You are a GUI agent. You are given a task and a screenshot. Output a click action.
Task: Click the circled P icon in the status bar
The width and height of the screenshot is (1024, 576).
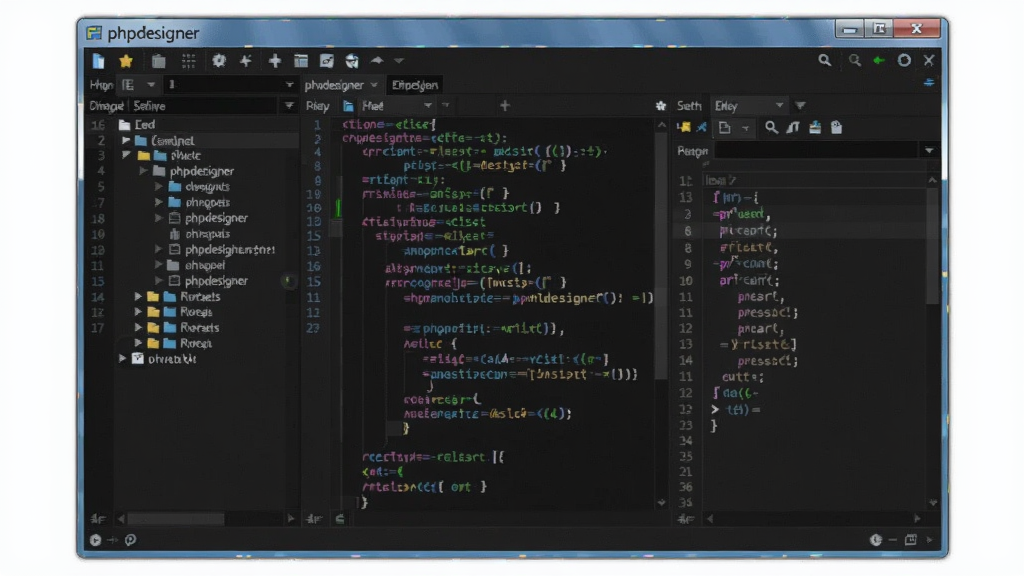pos(131,540)
